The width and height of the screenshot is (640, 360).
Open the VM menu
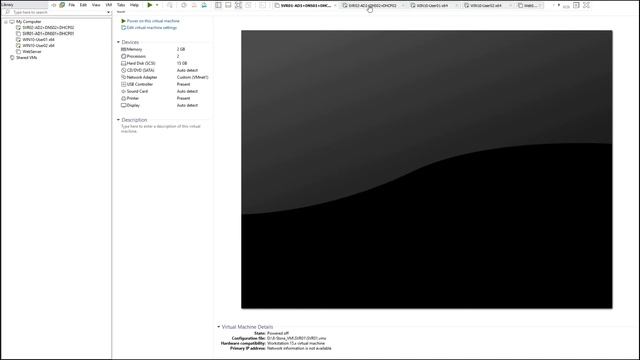[x=109, y=5]
